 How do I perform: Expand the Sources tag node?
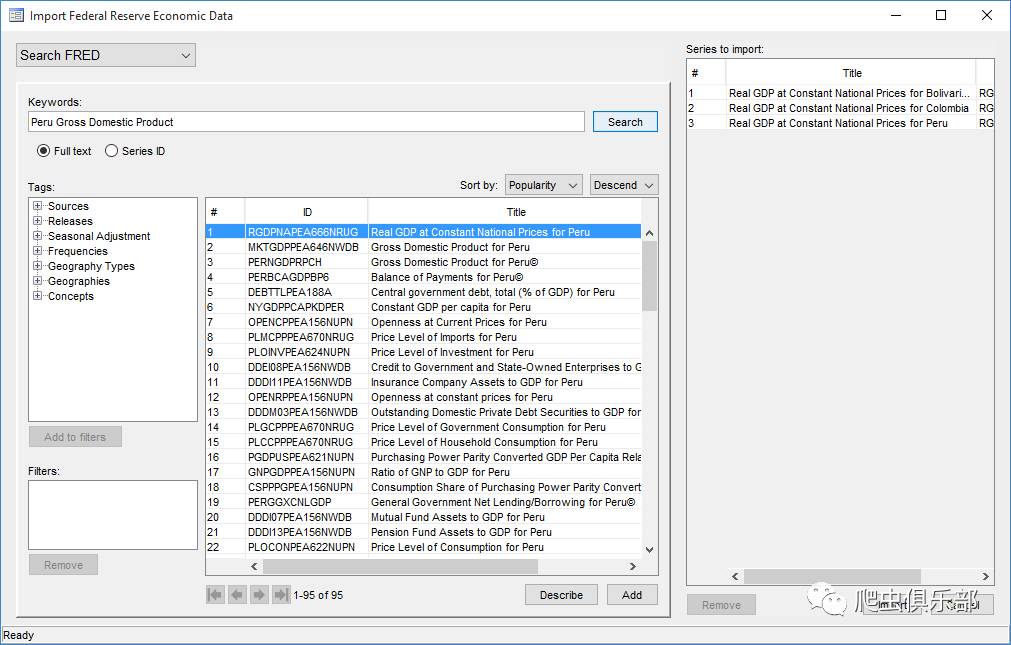tap(37, 206)
